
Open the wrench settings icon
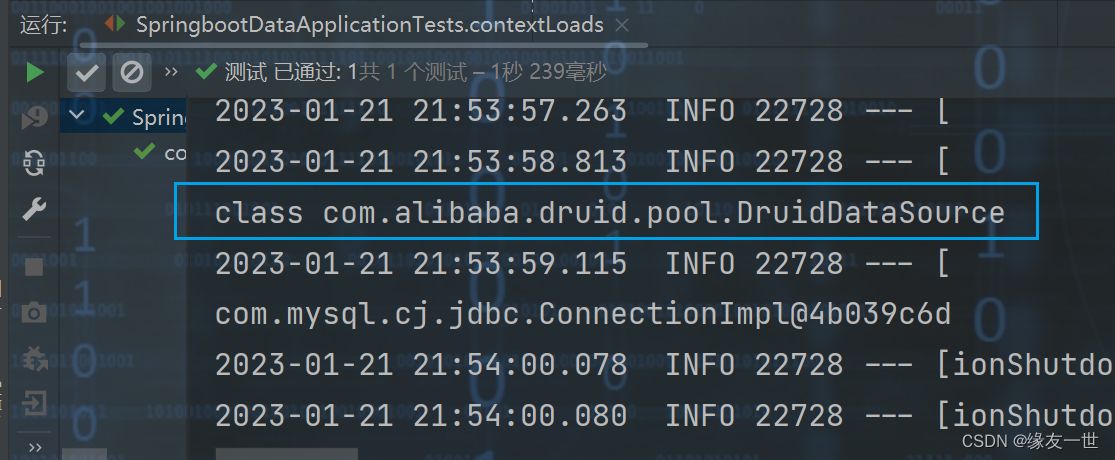click(x=35, y=208)
